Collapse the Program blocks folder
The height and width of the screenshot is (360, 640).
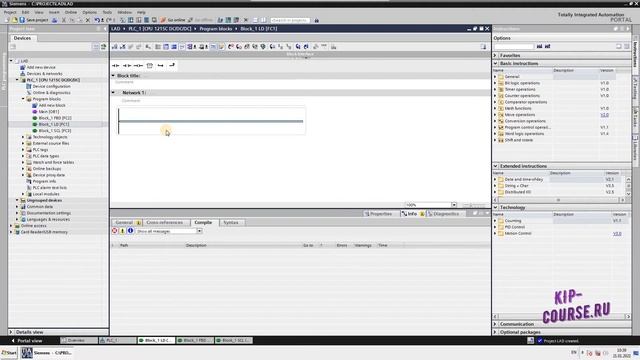click(23, 99)
